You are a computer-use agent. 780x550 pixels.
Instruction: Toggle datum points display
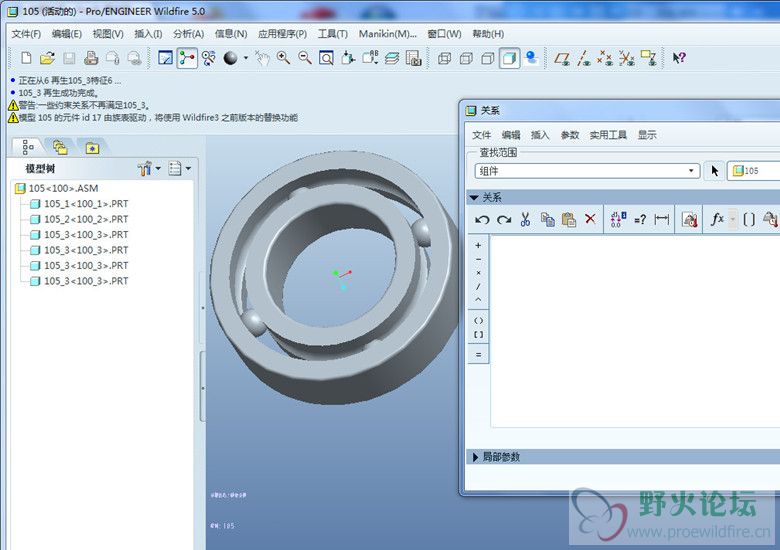click(x=605, y=59)
